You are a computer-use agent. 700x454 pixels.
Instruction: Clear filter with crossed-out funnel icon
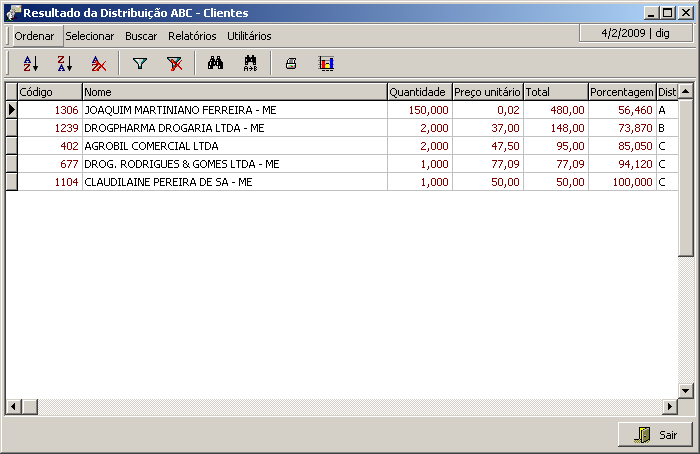tap(174, 64)
